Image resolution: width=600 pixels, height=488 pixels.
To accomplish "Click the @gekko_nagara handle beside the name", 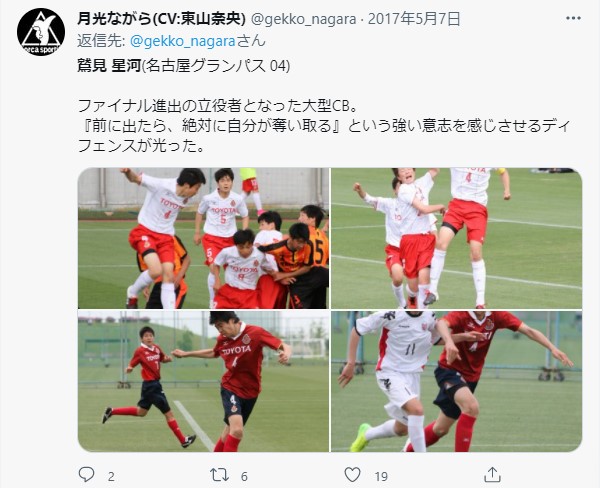I will (x=303, y=19).
